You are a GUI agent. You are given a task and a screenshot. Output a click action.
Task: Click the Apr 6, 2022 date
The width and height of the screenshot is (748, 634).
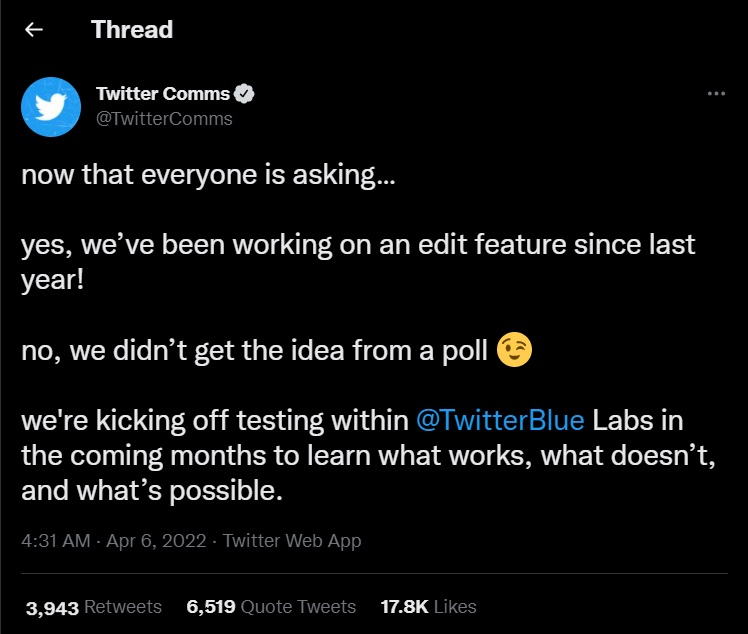tap(156, 540)
